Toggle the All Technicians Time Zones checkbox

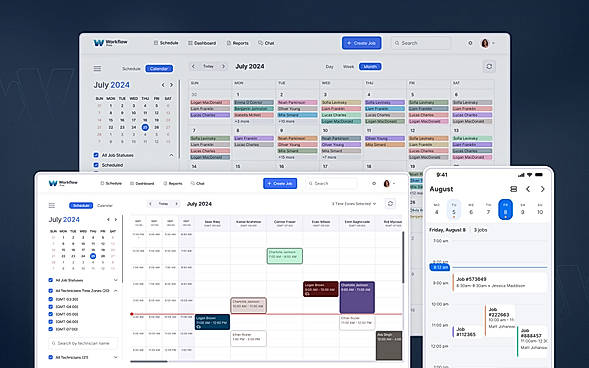[x=51, y=291]
